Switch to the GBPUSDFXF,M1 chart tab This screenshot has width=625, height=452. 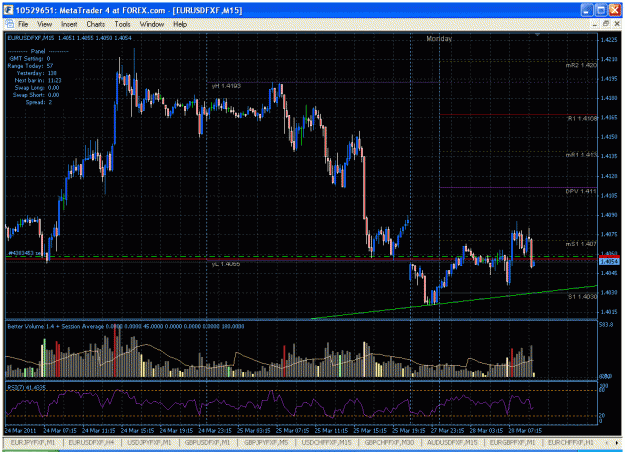coord(207,442)
